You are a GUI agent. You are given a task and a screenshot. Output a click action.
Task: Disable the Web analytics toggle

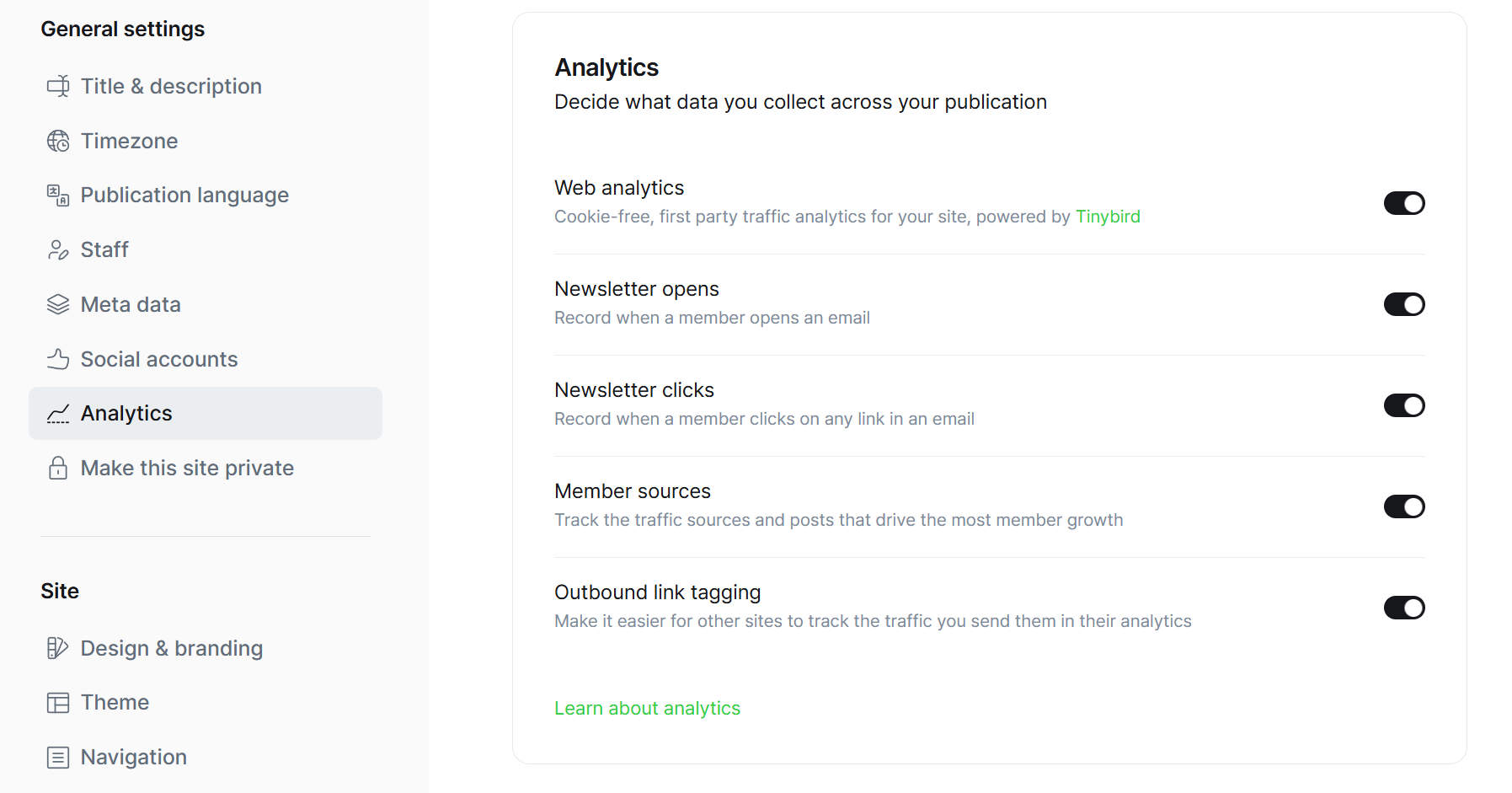coord(1403,203)
